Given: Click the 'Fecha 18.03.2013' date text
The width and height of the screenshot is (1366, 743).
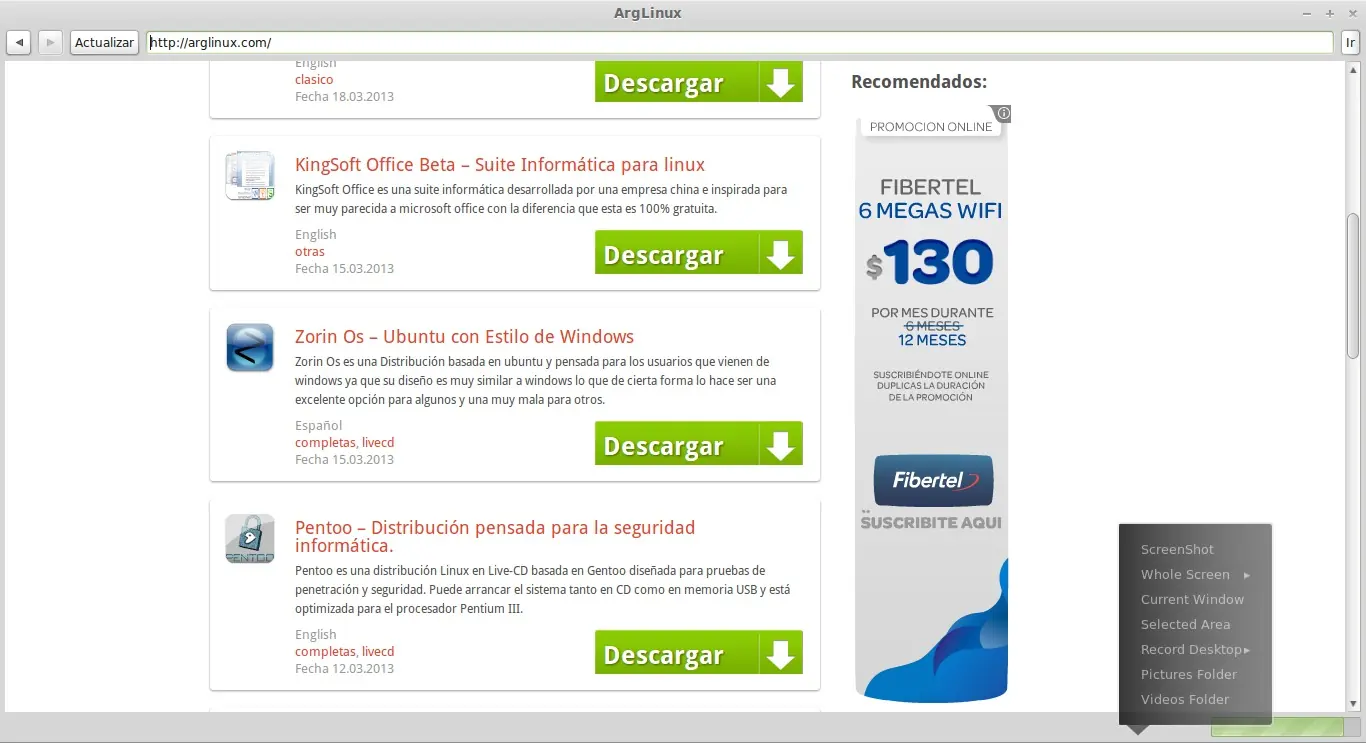Looking at the screenshot, I should pos(344,97).
